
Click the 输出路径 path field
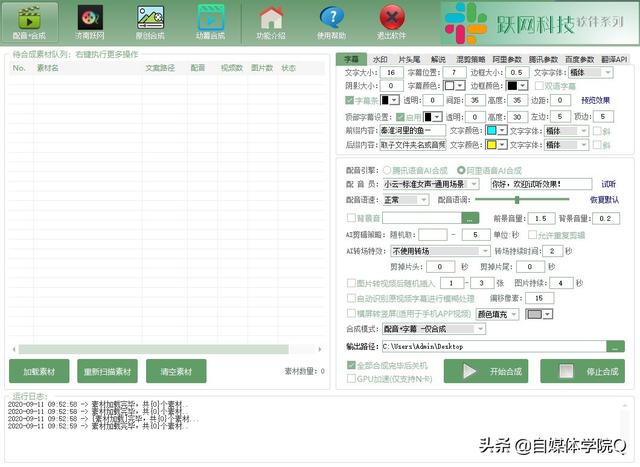click(x=494, y=347)
